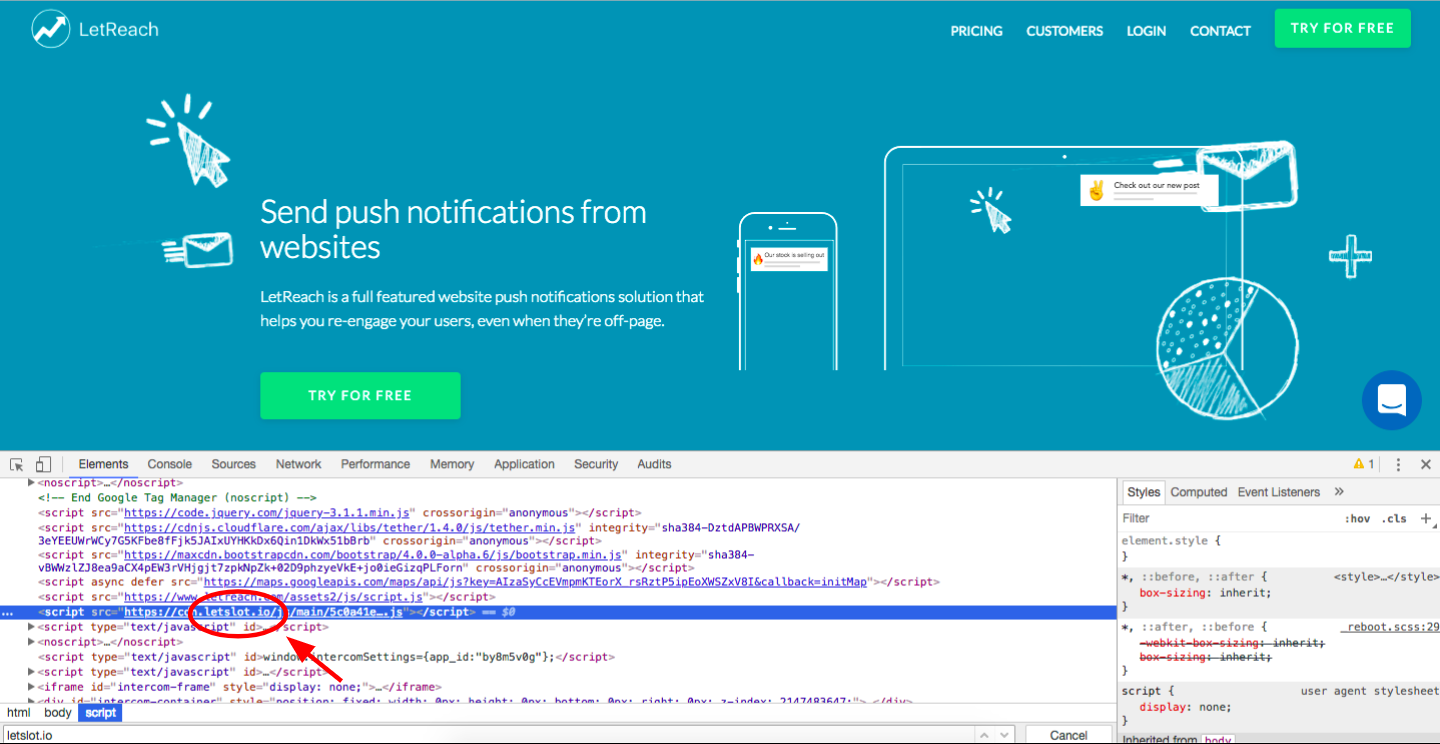Open the cdnjs tether.min.js link
The width and height of the screenshot is (1440, 744).
(350, 527)
